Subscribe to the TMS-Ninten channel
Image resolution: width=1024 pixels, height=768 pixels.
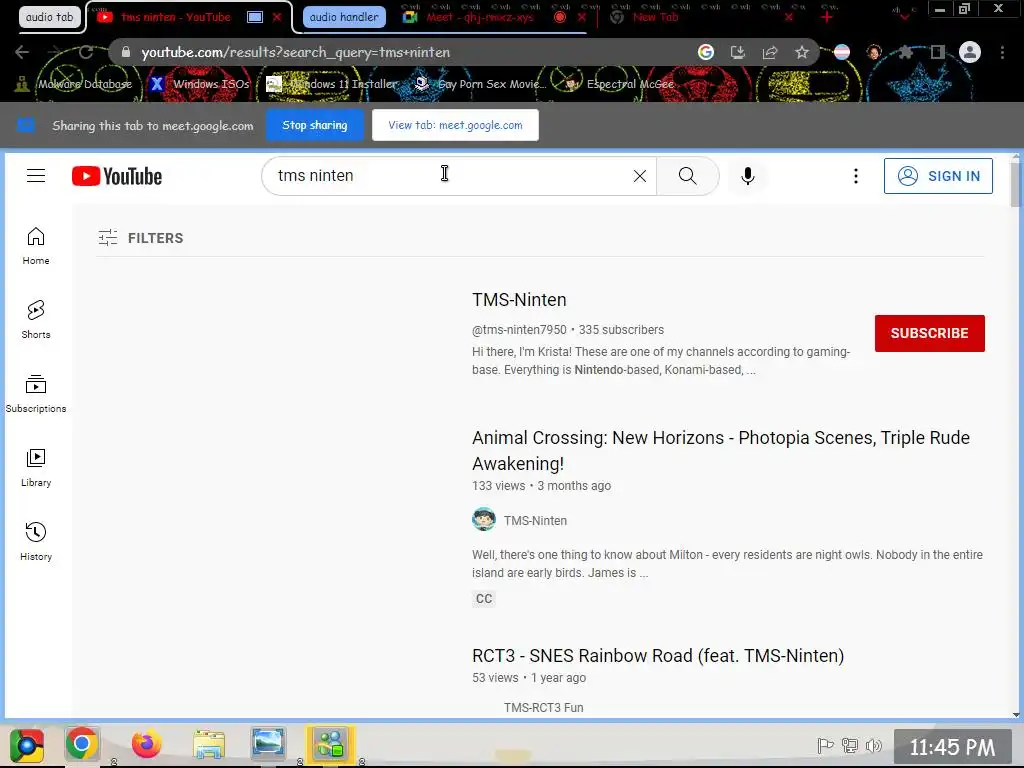(929, 333)
